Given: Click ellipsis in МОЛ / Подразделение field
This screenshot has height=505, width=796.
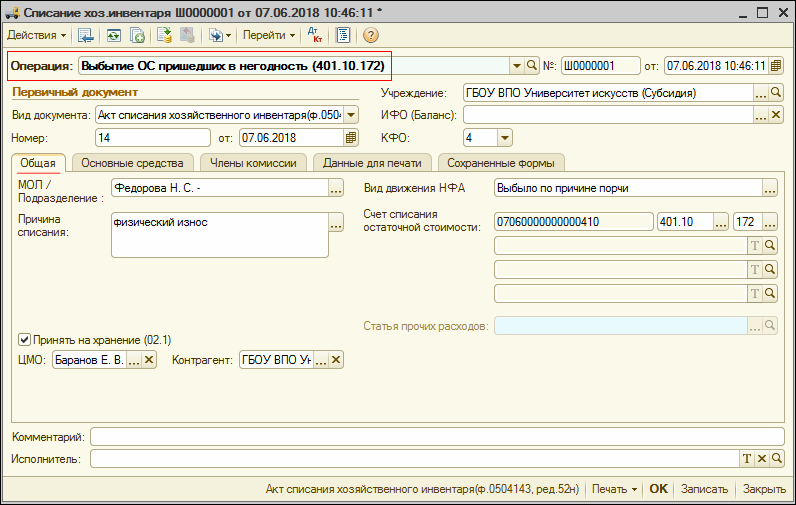Looking at the screenshot, I should (336, 188).
